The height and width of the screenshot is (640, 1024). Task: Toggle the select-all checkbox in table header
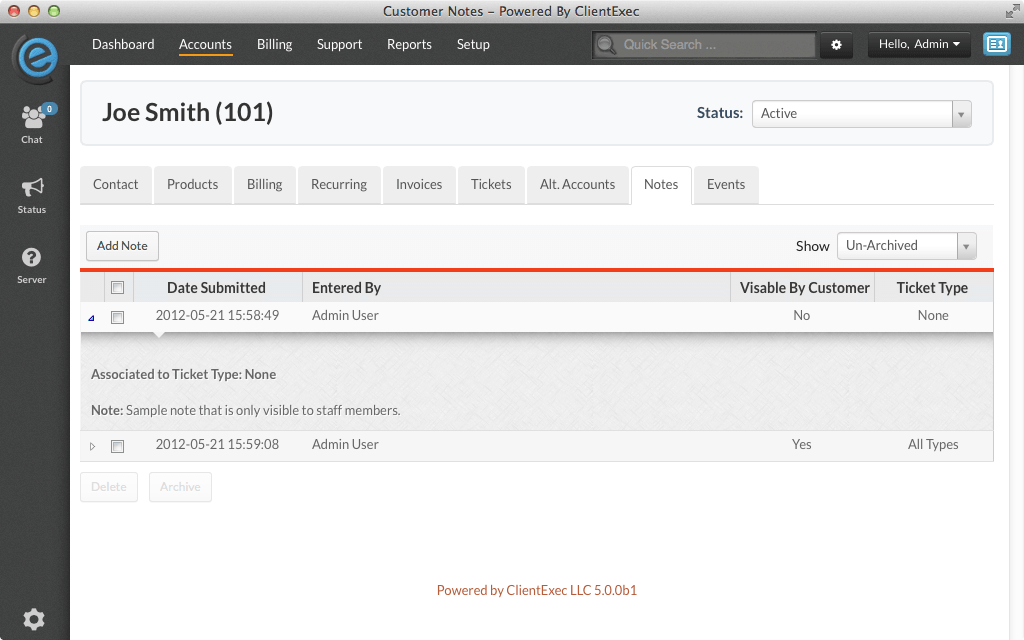click(117, 288)
